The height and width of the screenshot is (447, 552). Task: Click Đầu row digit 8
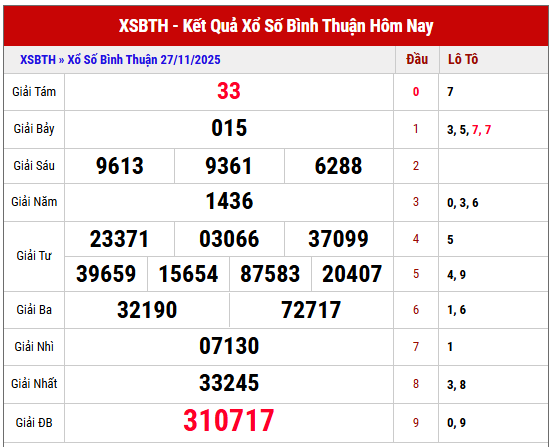(416, 384)
